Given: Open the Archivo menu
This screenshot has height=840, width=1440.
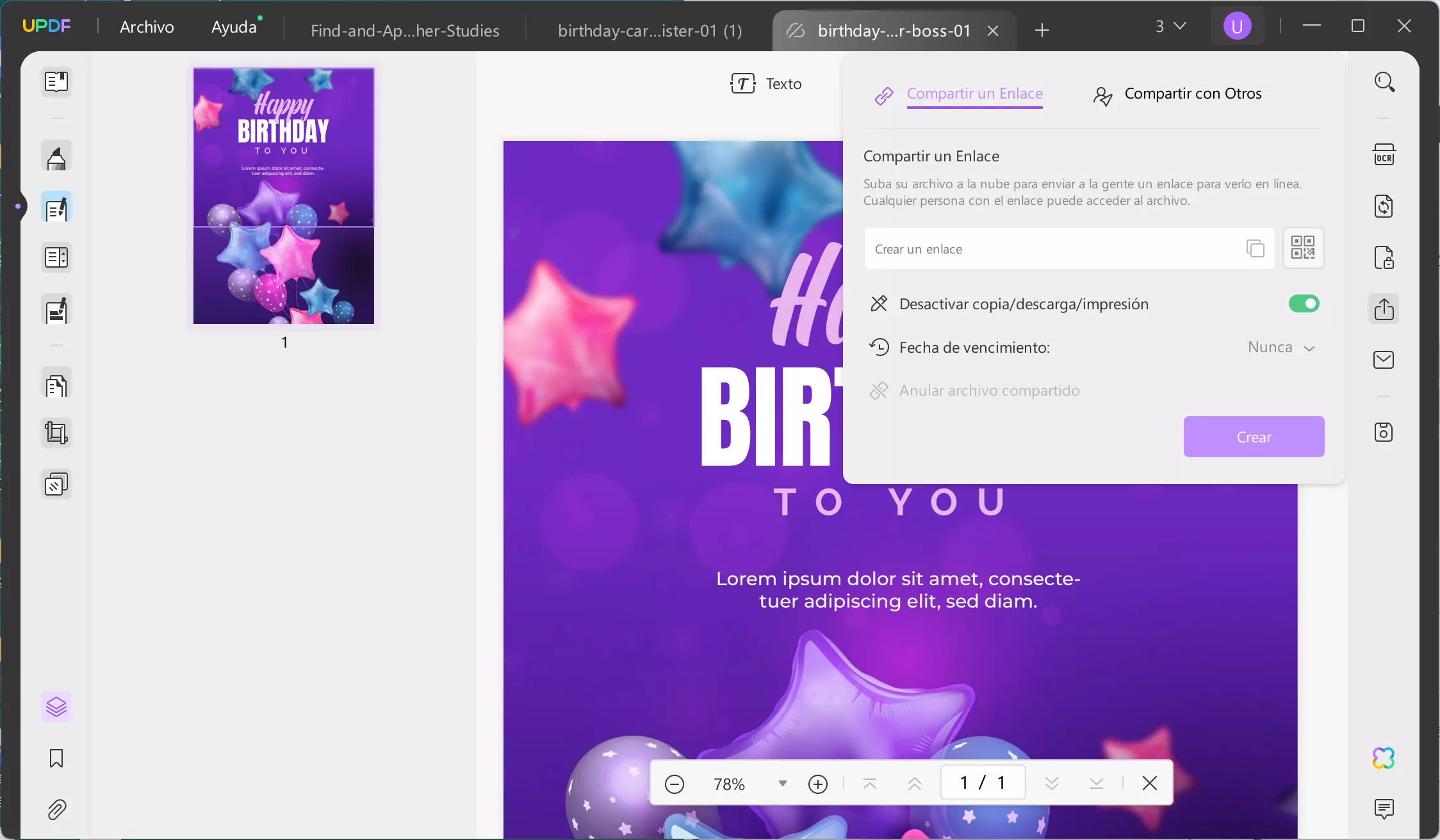Looking at the screenshot, I should pos(147,27).
